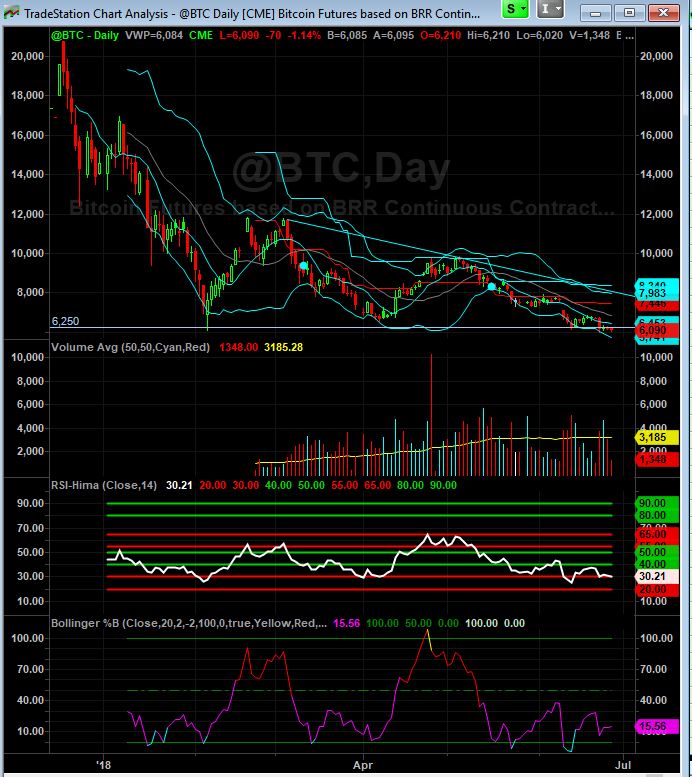Viewport: 692px width, 777px height.
Task: Open the gray I interval-linking dropdown
Action: point(550,9)
